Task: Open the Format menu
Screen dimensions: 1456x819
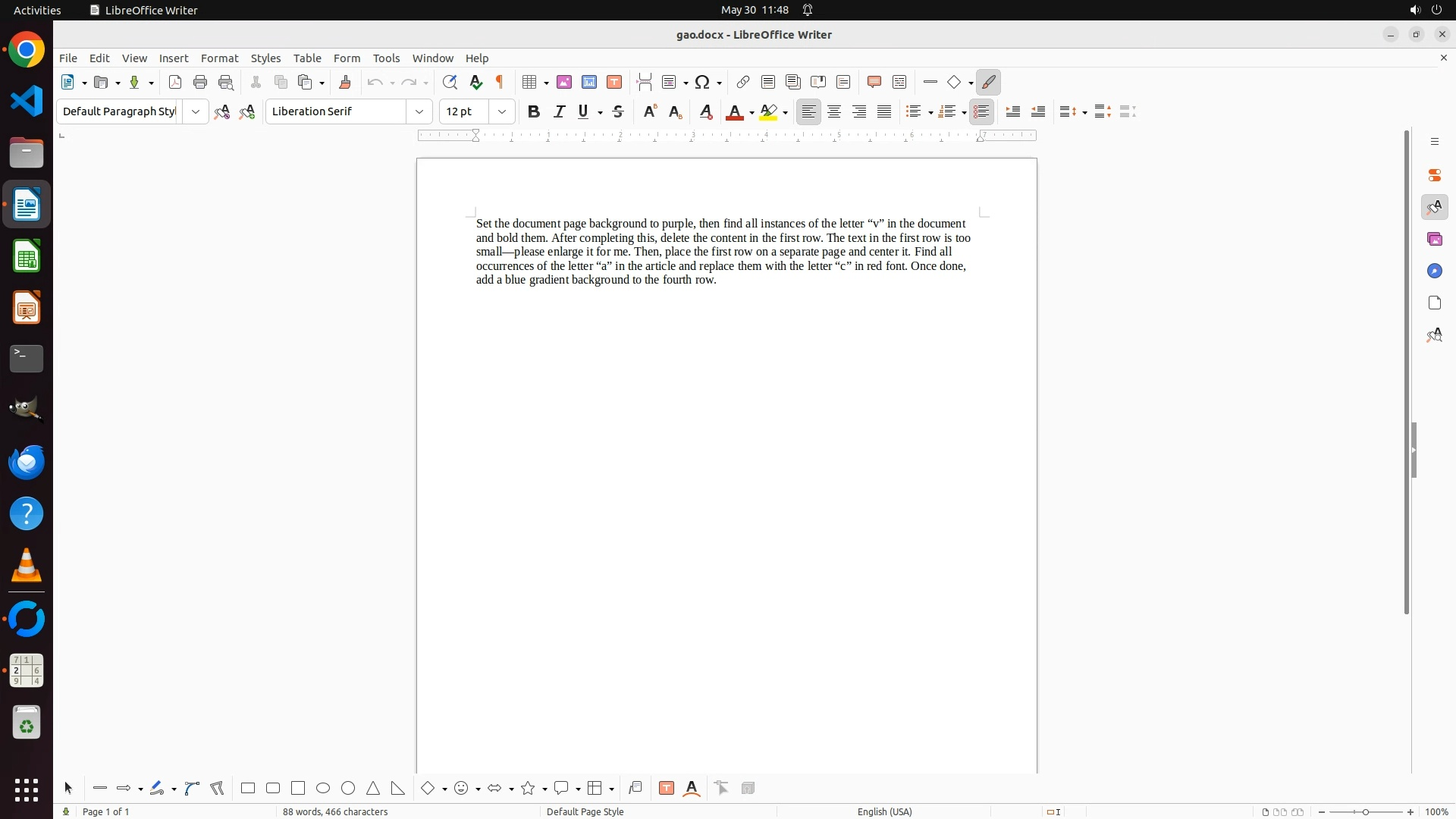Action: [x=219, y=58]
